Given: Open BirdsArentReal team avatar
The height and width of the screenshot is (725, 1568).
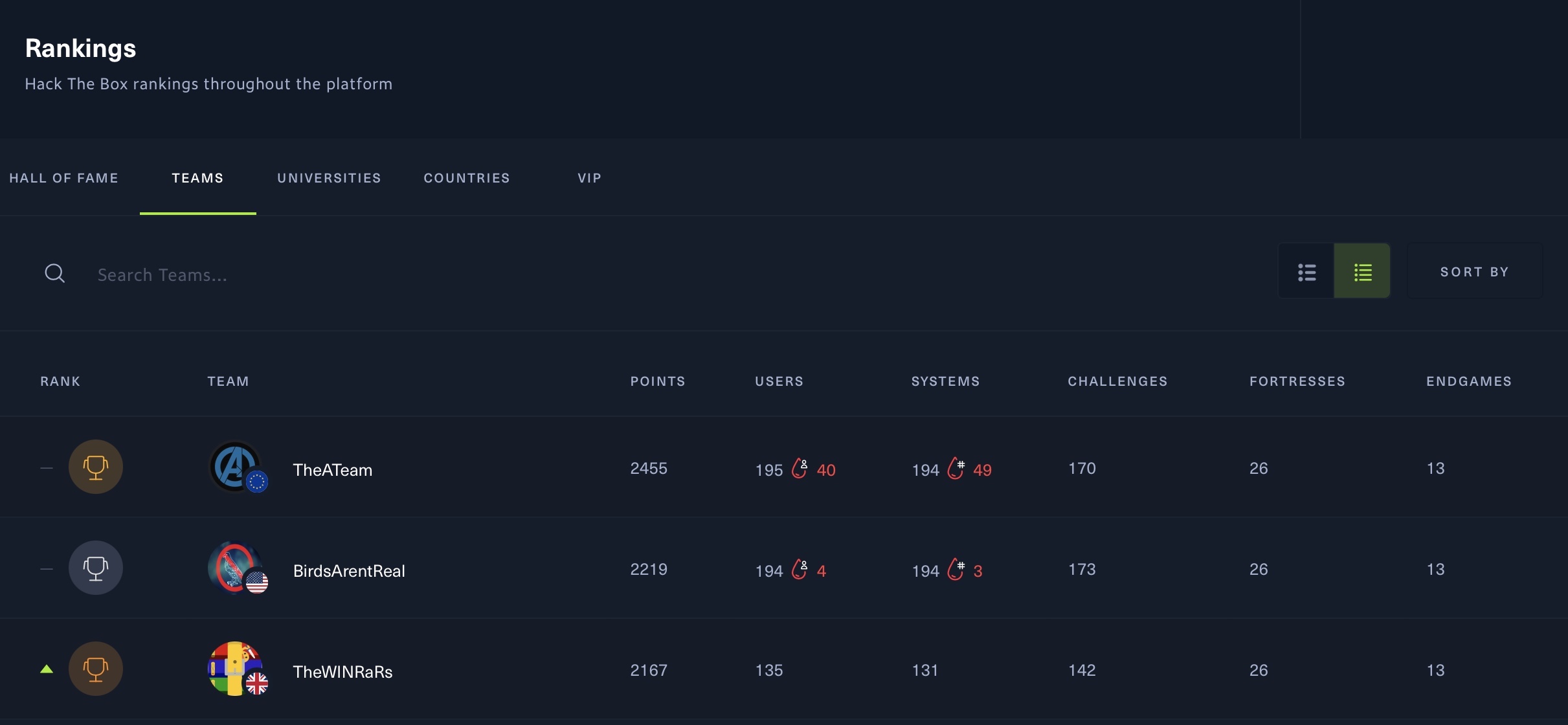Looking at the screenshot, I should tap(235, 568).
